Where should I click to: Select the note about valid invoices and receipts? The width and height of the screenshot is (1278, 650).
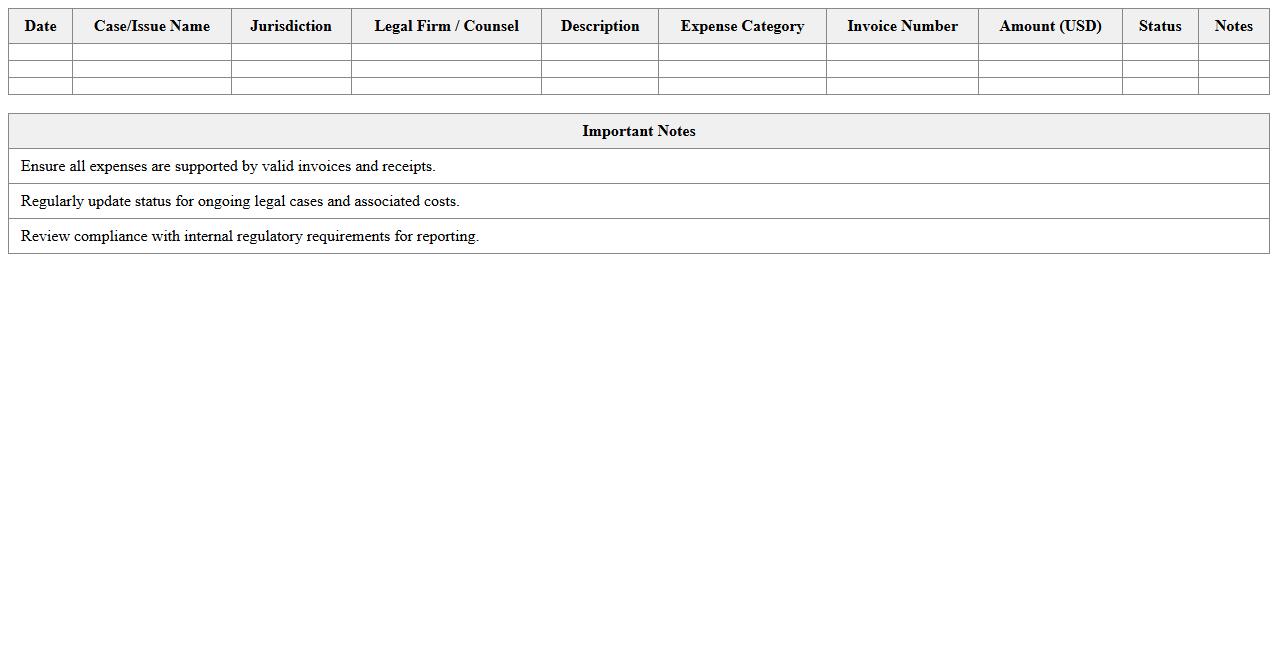tap(638, 166)
